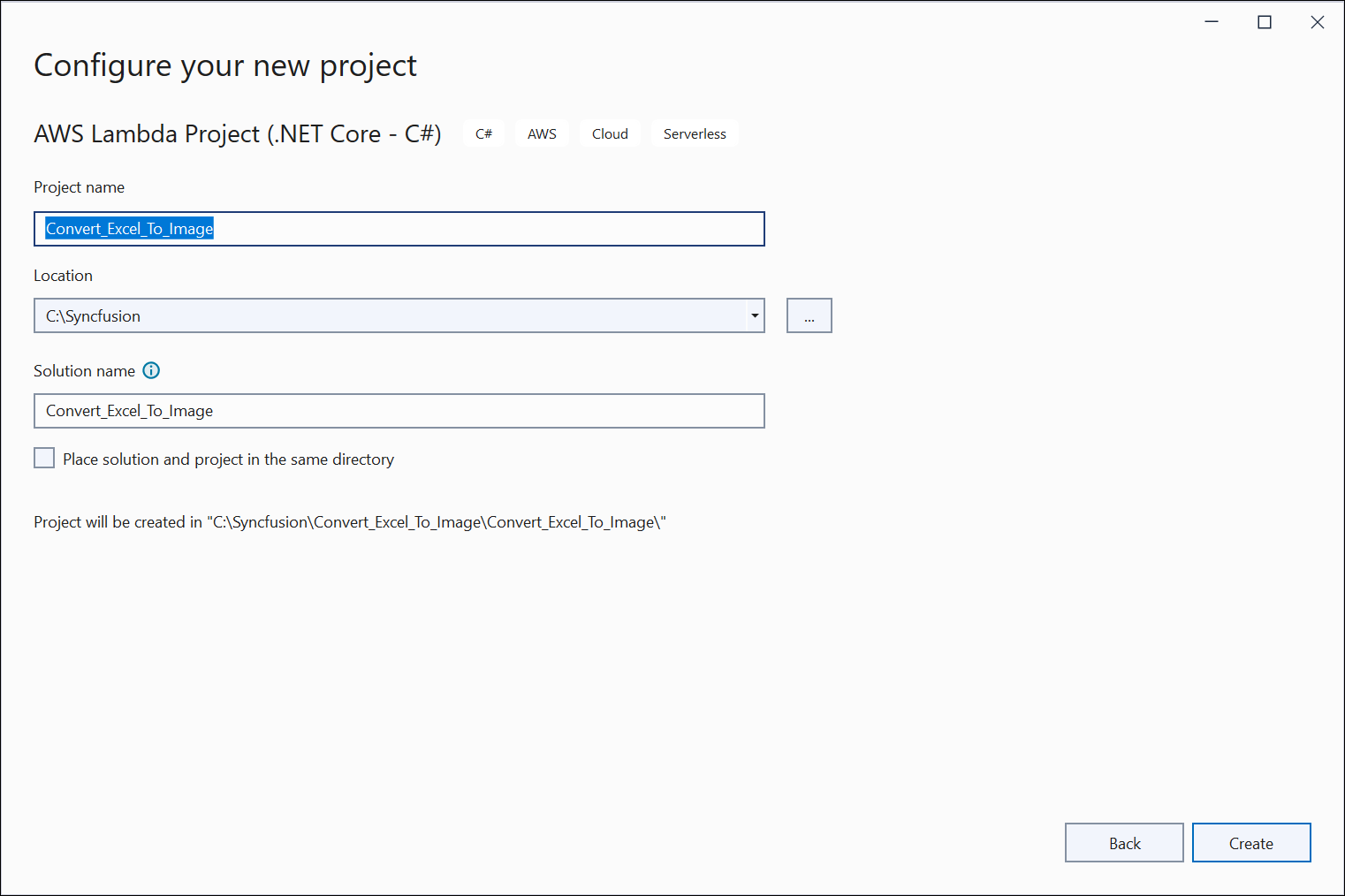Click the AWS Lambda Project template heading

pyautogui.click(x=237, y=134)
